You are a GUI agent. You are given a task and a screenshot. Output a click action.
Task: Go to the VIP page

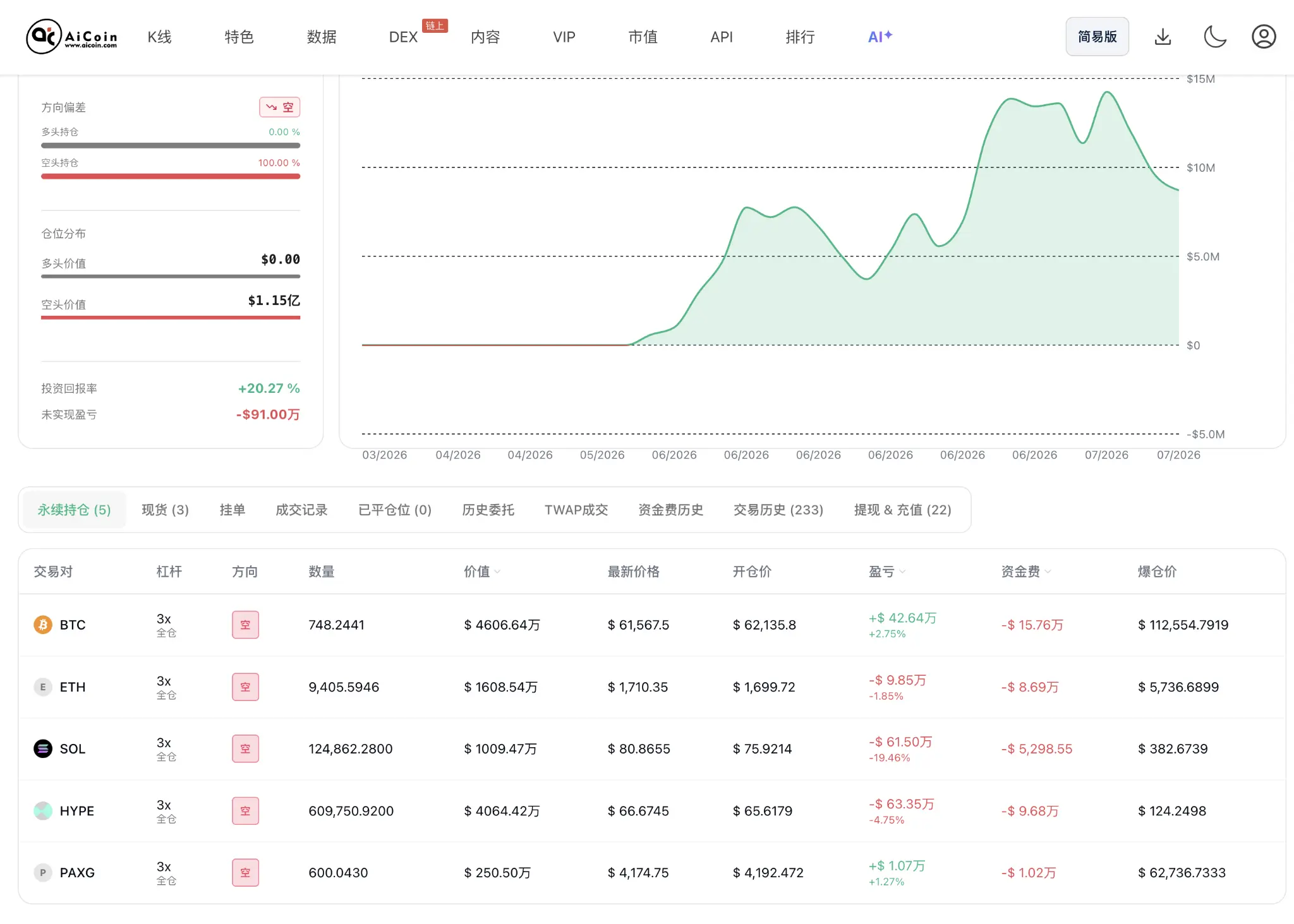[x=564, y=37]
